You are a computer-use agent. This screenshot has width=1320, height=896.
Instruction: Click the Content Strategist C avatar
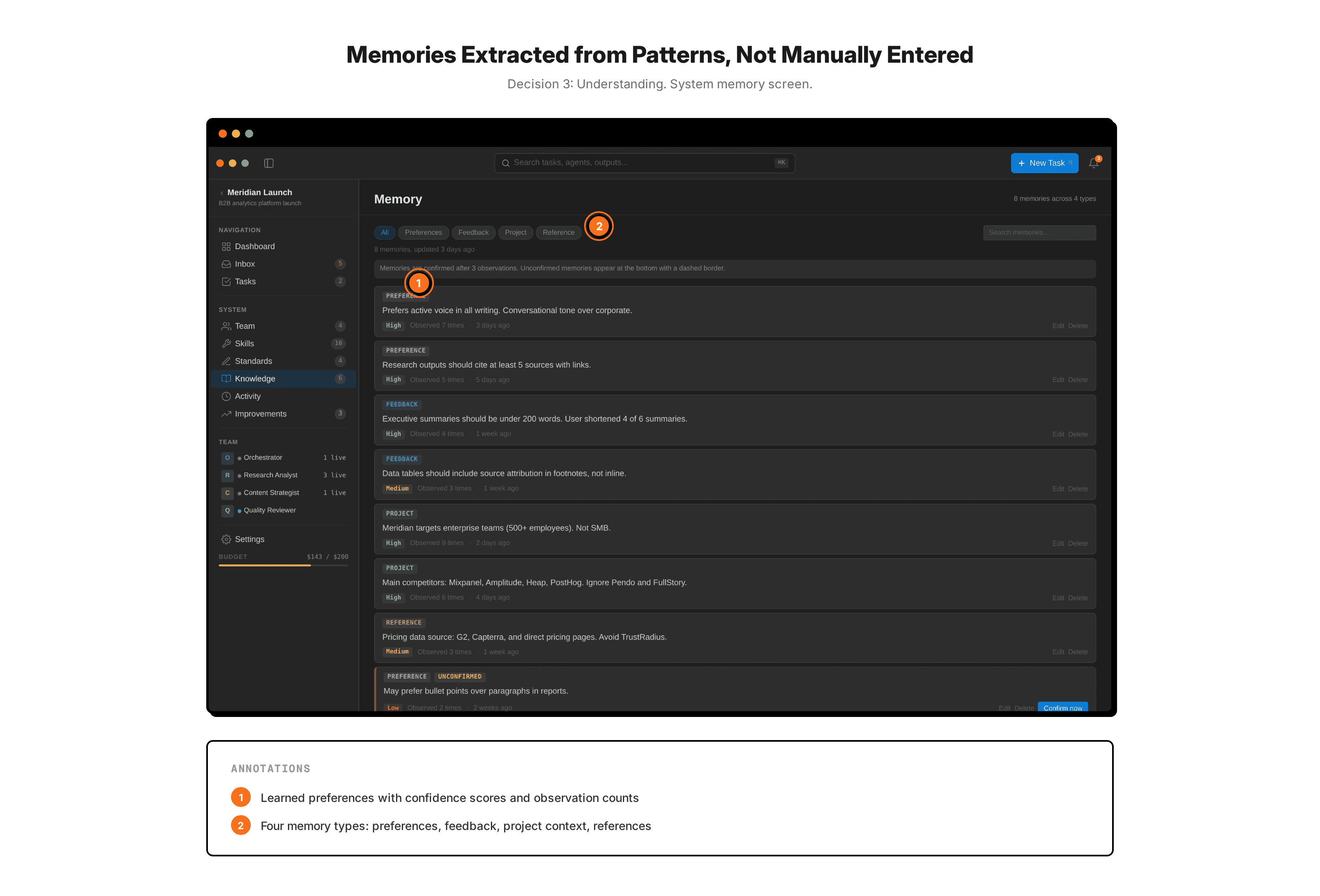[227, 493]
